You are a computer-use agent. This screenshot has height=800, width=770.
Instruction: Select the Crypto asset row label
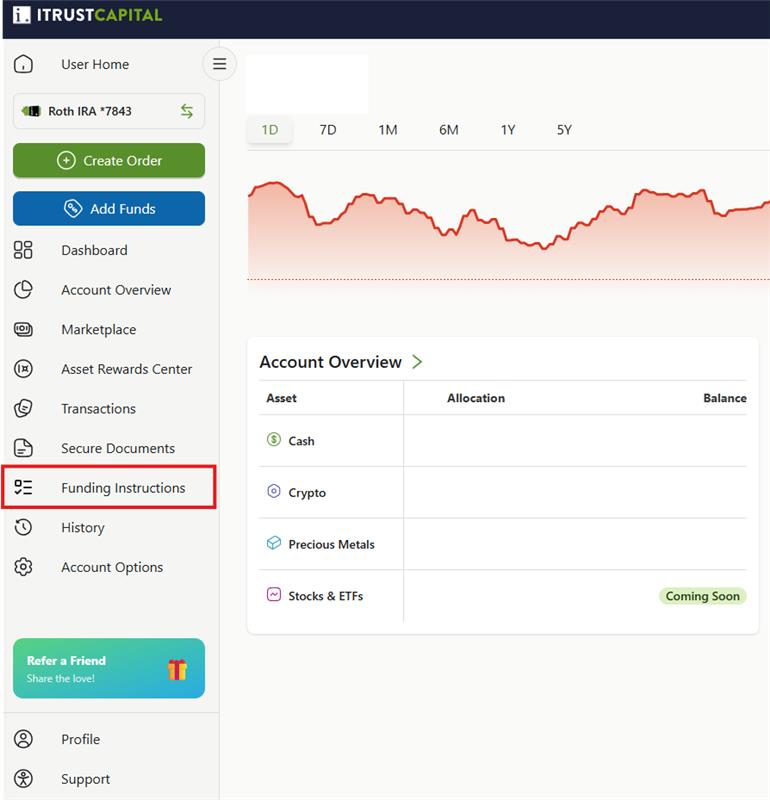click(x=307, y=493)
